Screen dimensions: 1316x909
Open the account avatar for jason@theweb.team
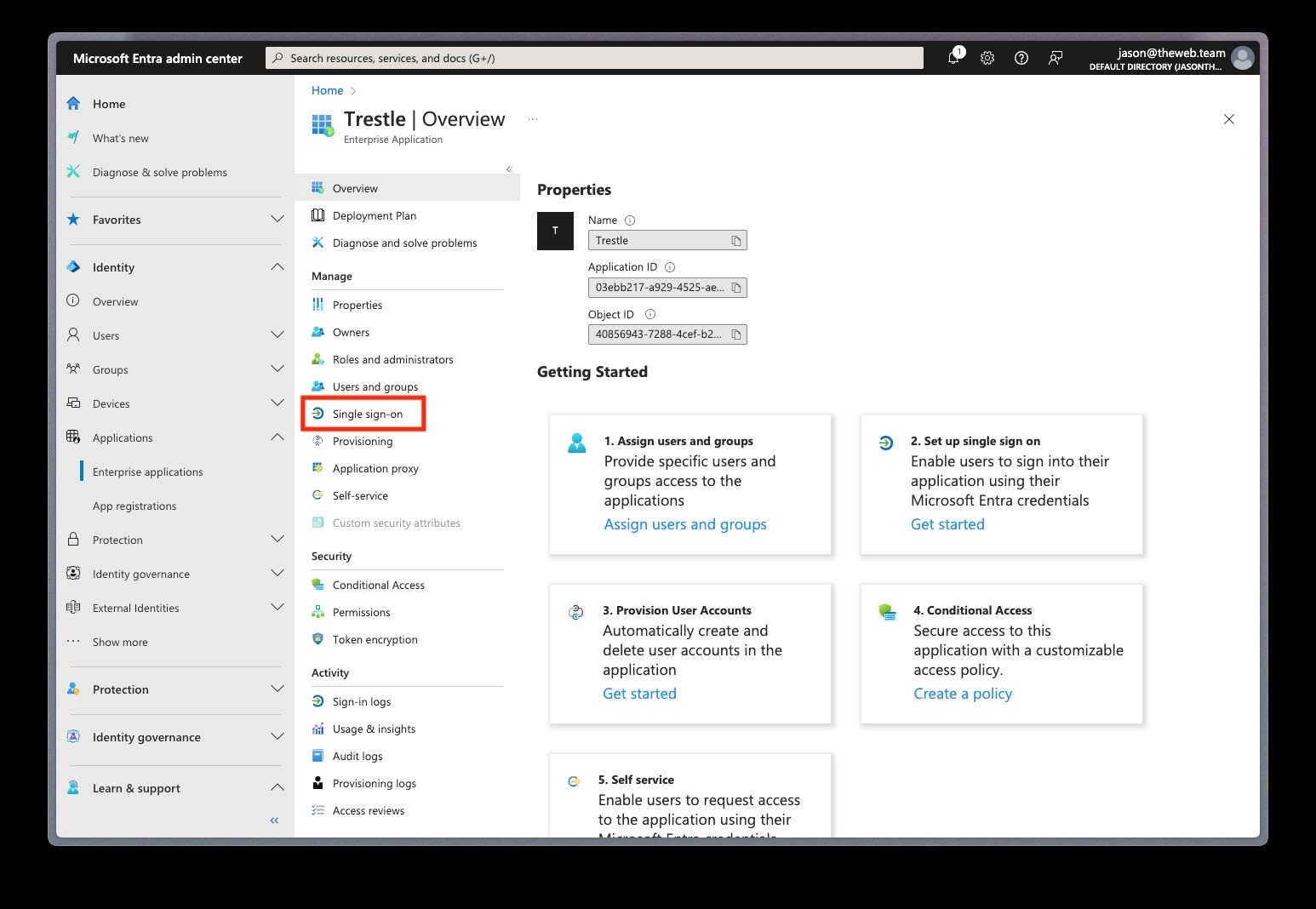click(1243, 58)
